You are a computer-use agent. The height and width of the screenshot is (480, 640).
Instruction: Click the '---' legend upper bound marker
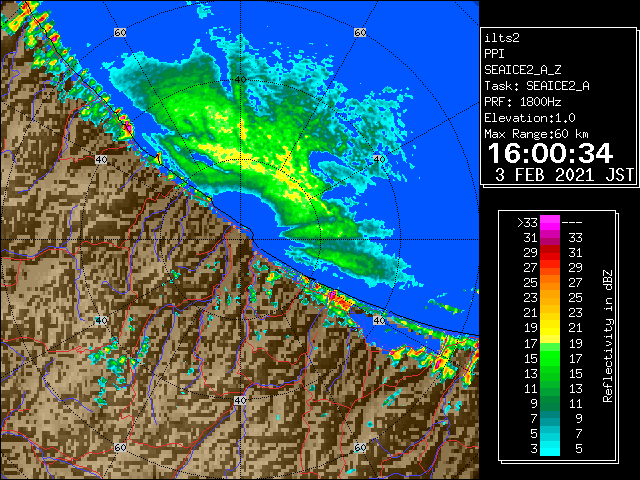point(572,223)
